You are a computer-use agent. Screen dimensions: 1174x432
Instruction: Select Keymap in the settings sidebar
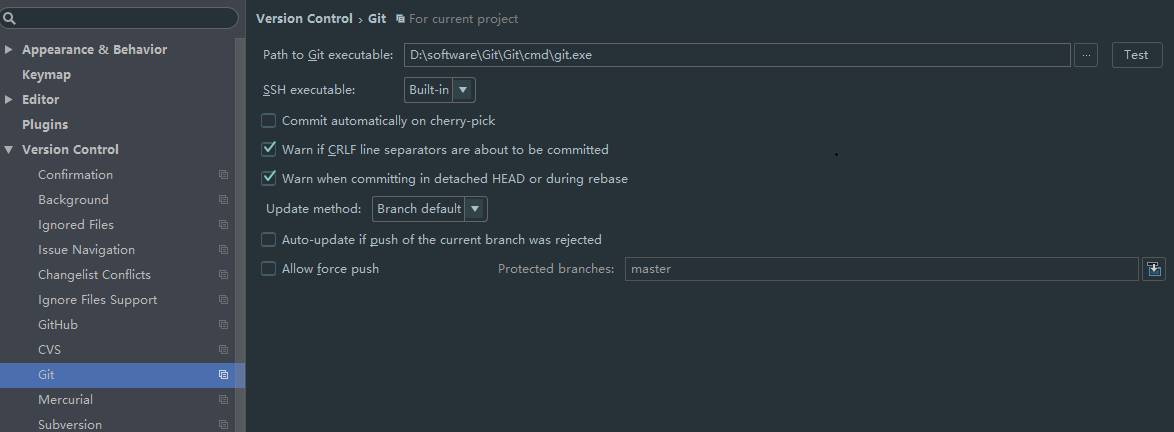(x=46, y=75)
